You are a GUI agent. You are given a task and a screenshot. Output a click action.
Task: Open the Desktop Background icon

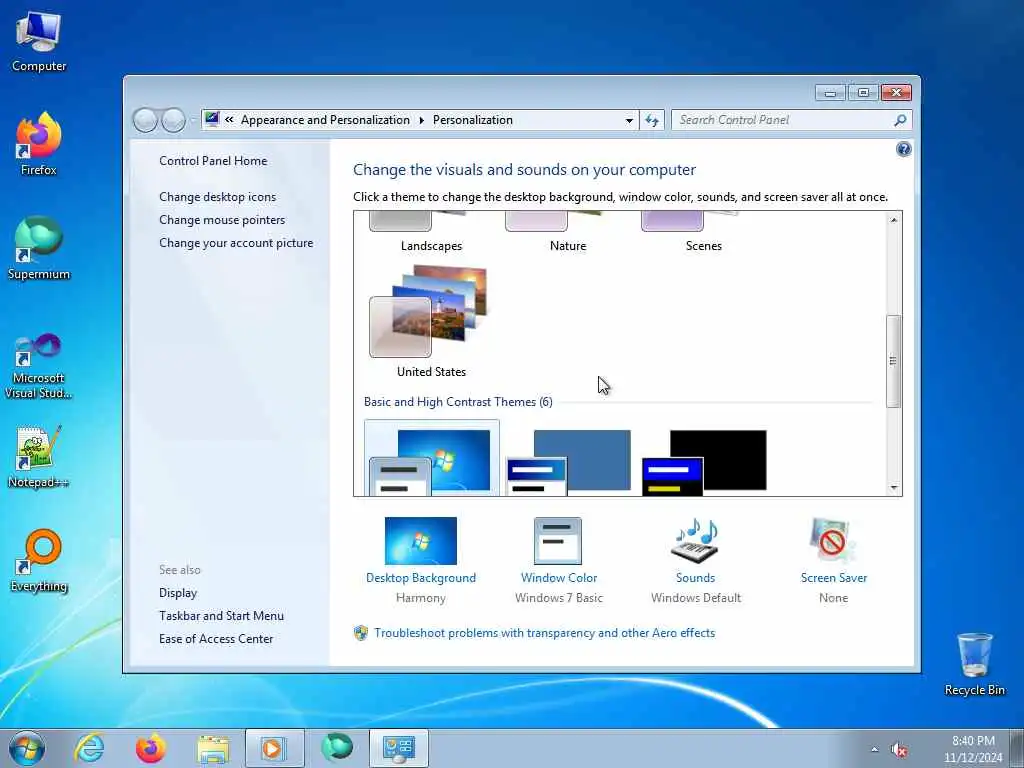[x=421, y=541]
